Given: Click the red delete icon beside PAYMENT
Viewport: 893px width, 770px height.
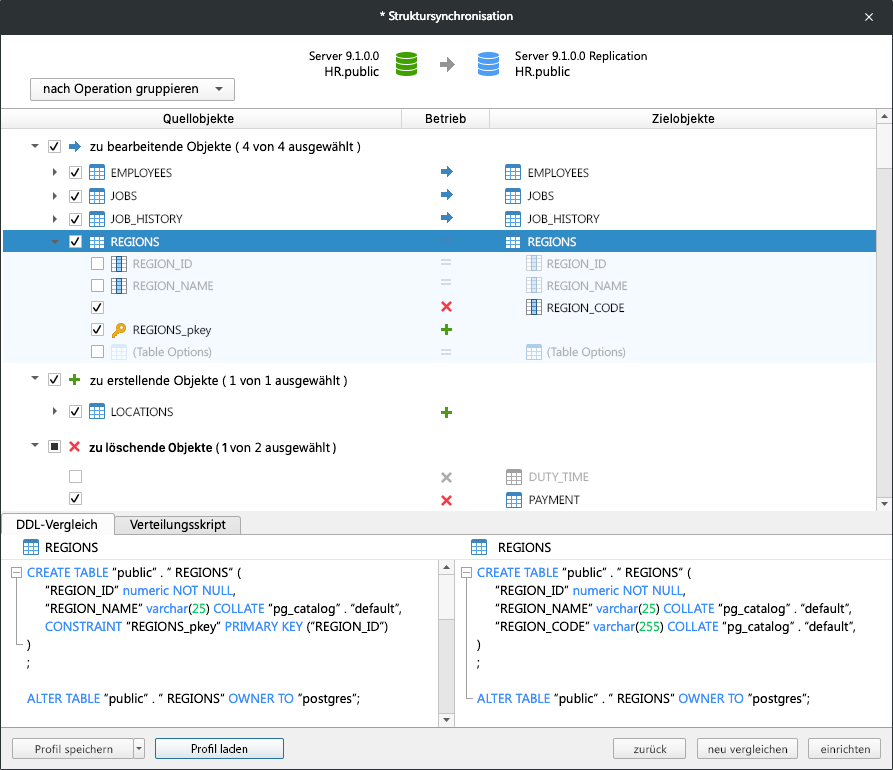Looking at the screenshot, I should coord(446,499).
